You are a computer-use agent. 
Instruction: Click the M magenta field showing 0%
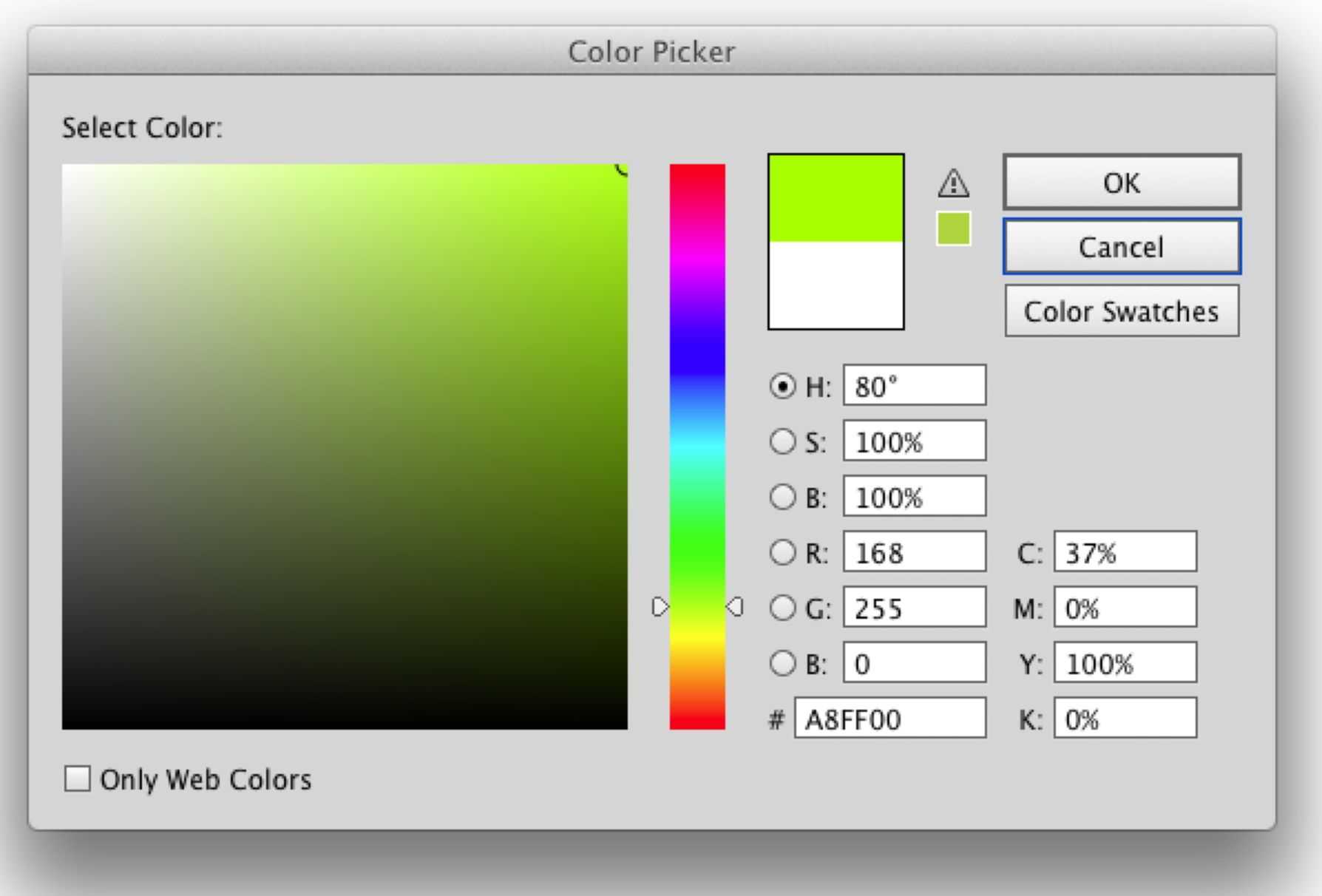coord(1125,607)
